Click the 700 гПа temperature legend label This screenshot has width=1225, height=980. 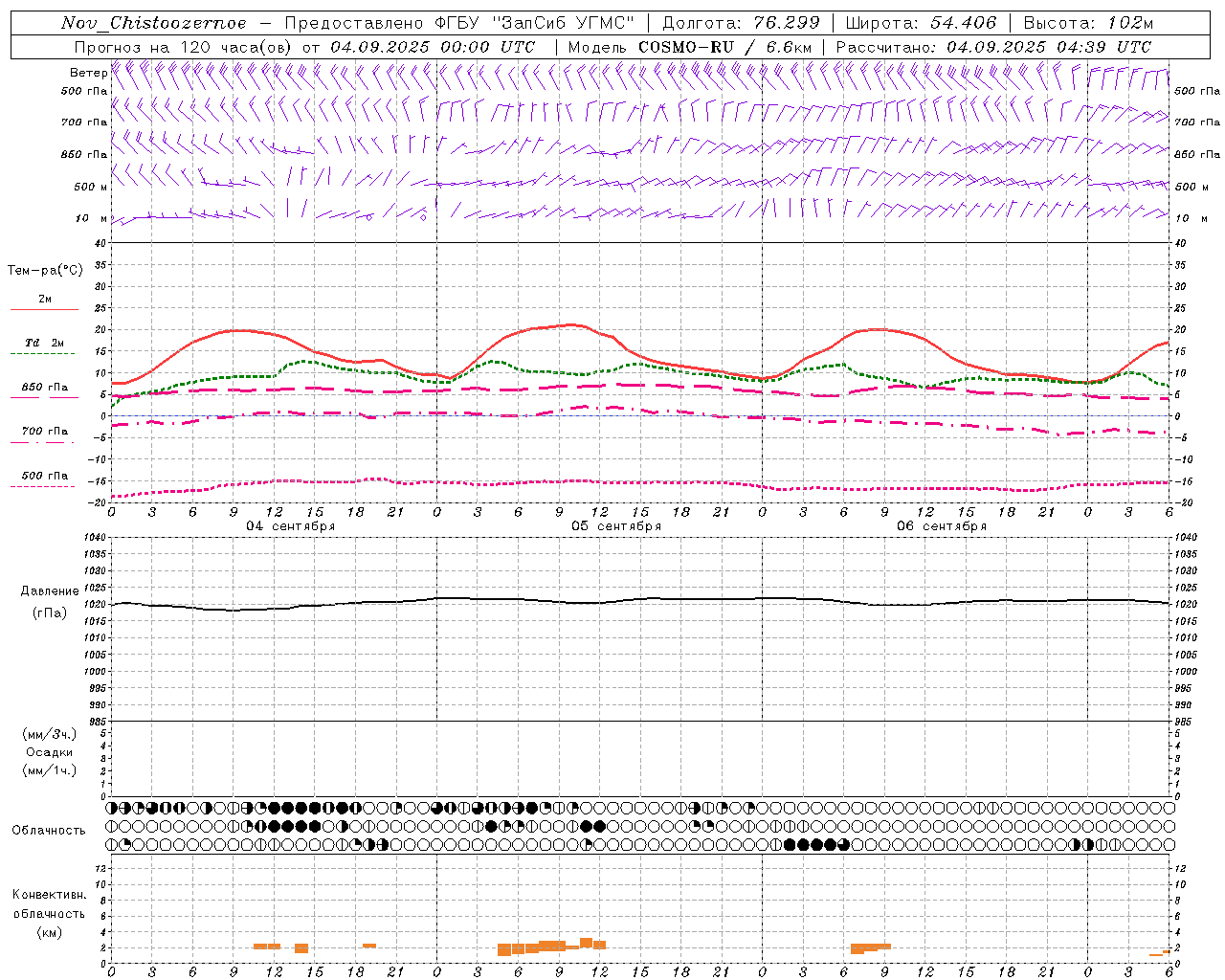pos(45,432)
